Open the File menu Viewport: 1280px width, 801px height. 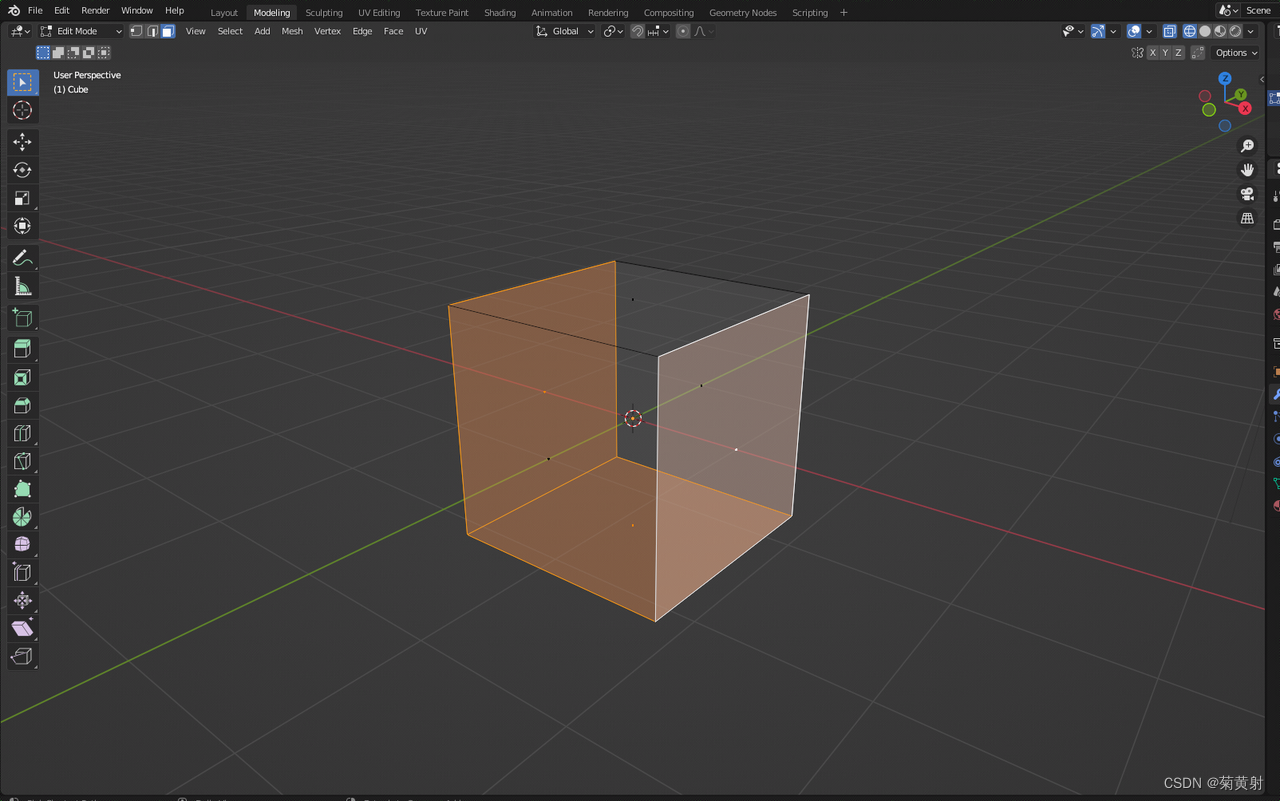pos(35,10)
